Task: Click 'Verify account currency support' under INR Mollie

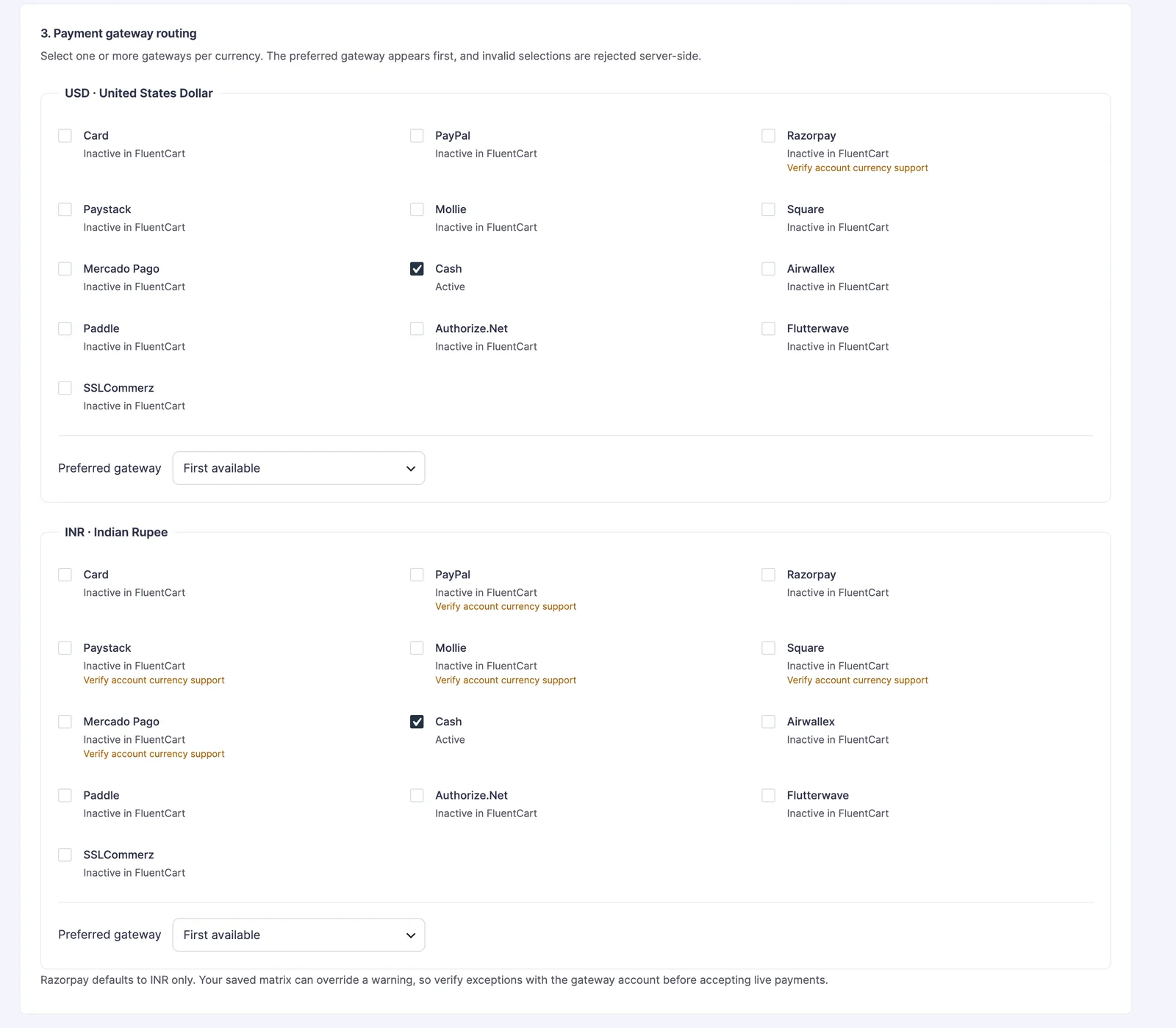Action: click(506, 680)
